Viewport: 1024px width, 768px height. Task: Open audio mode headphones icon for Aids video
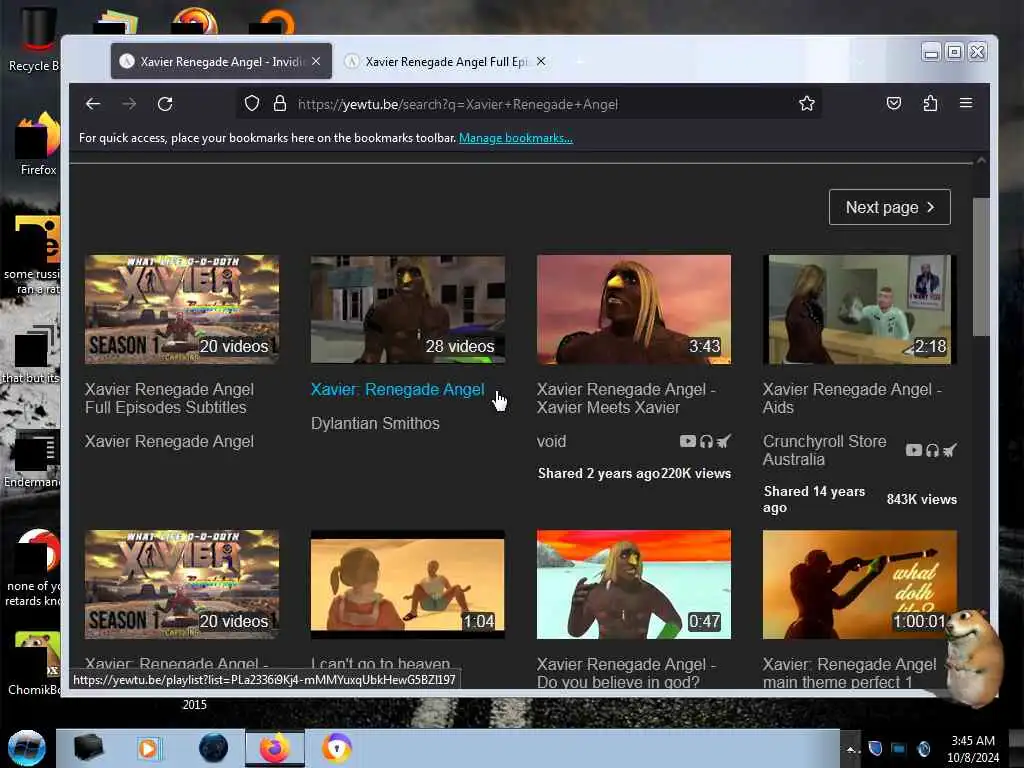coord(932,450)
